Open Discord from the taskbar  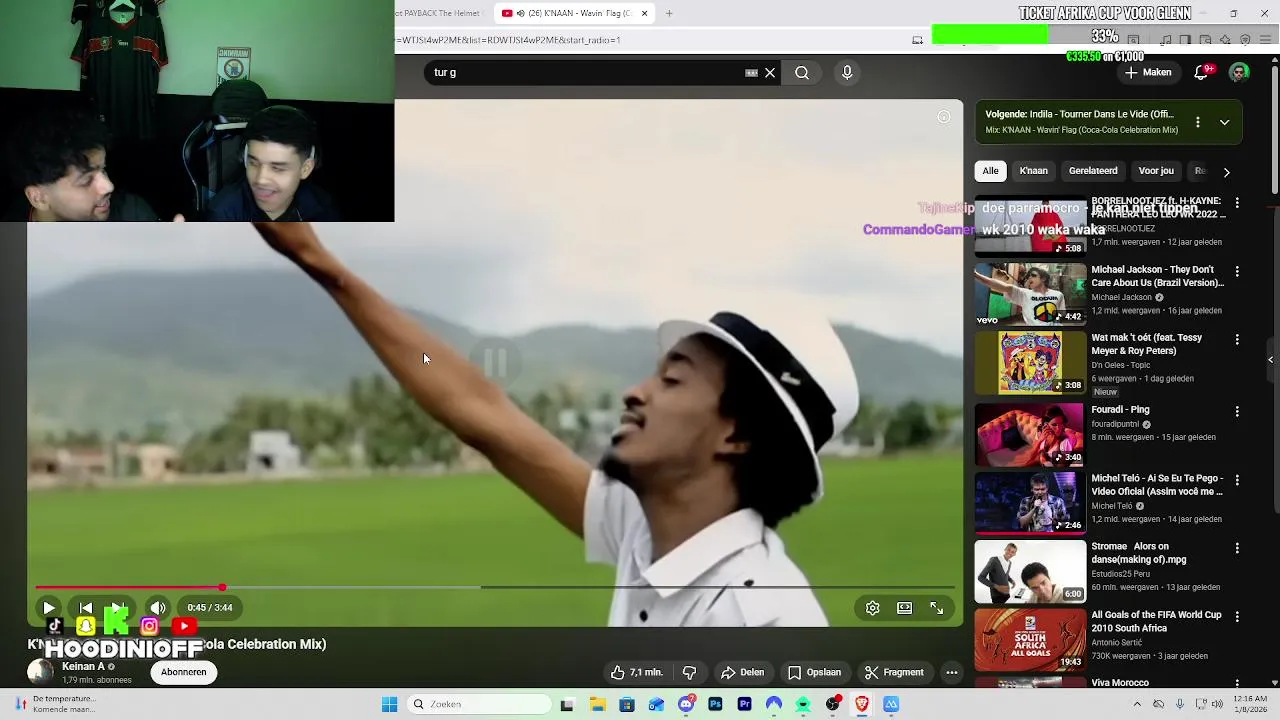[686, 704]
